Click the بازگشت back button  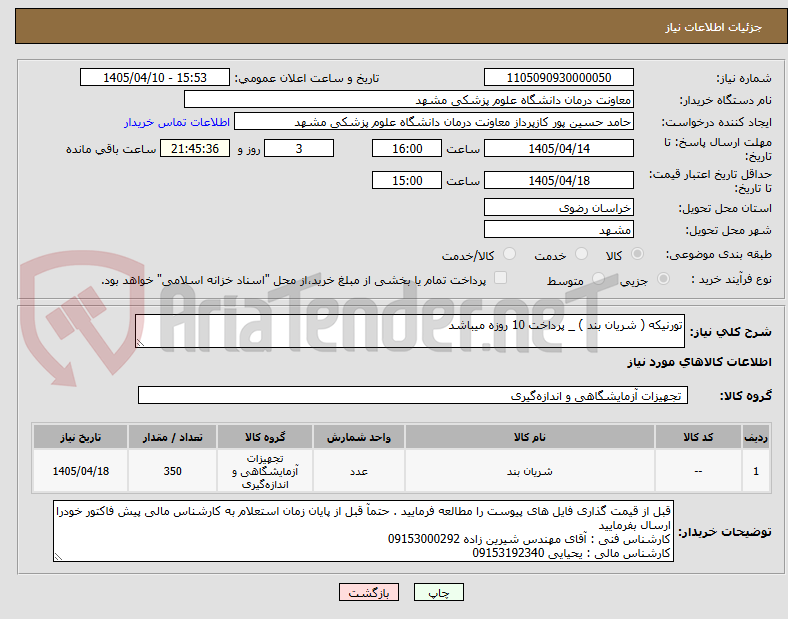[x=369, y=592]
